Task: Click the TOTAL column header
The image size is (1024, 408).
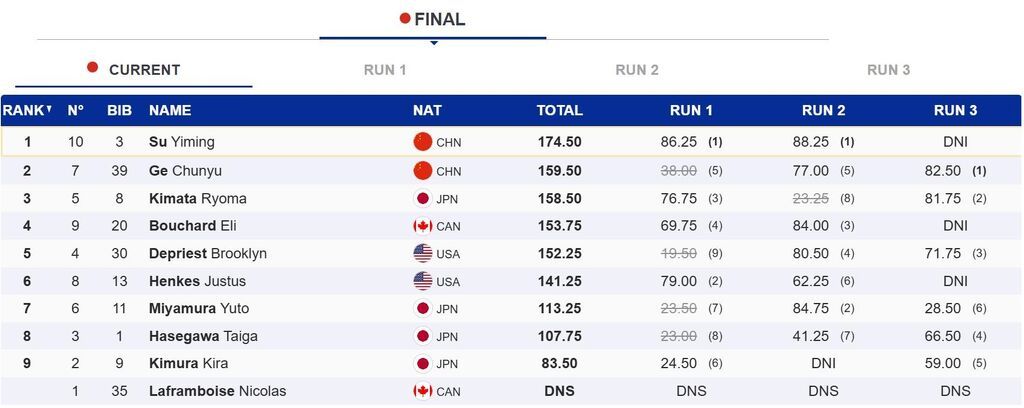Action: coord(559,110)
